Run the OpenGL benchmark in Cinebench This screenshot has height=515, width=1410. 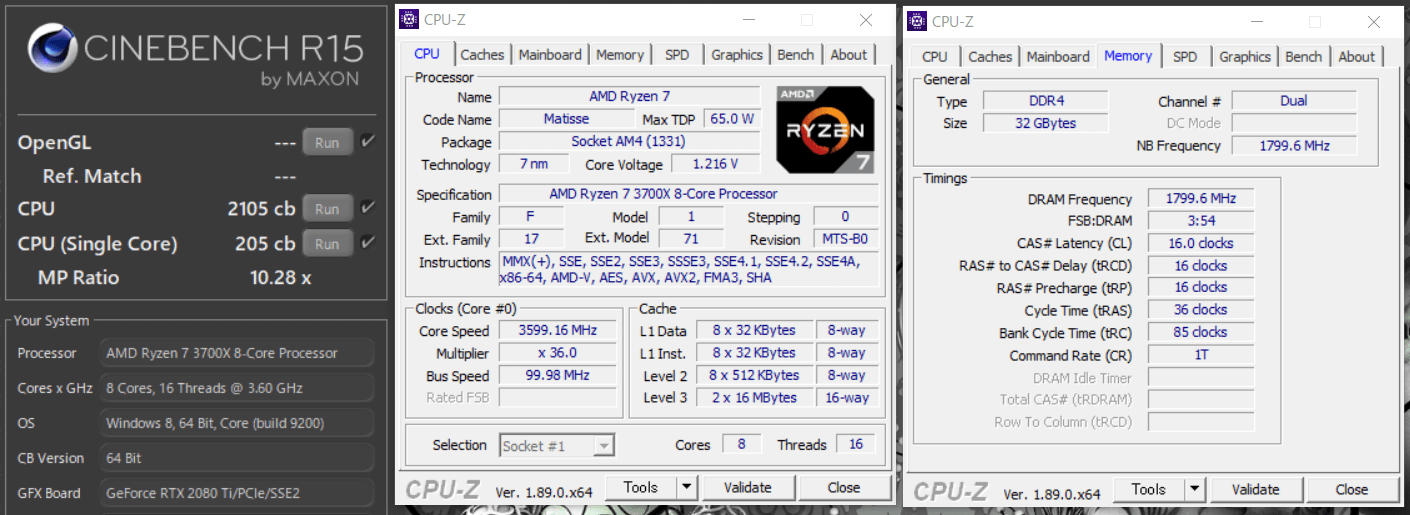[327, 143]
